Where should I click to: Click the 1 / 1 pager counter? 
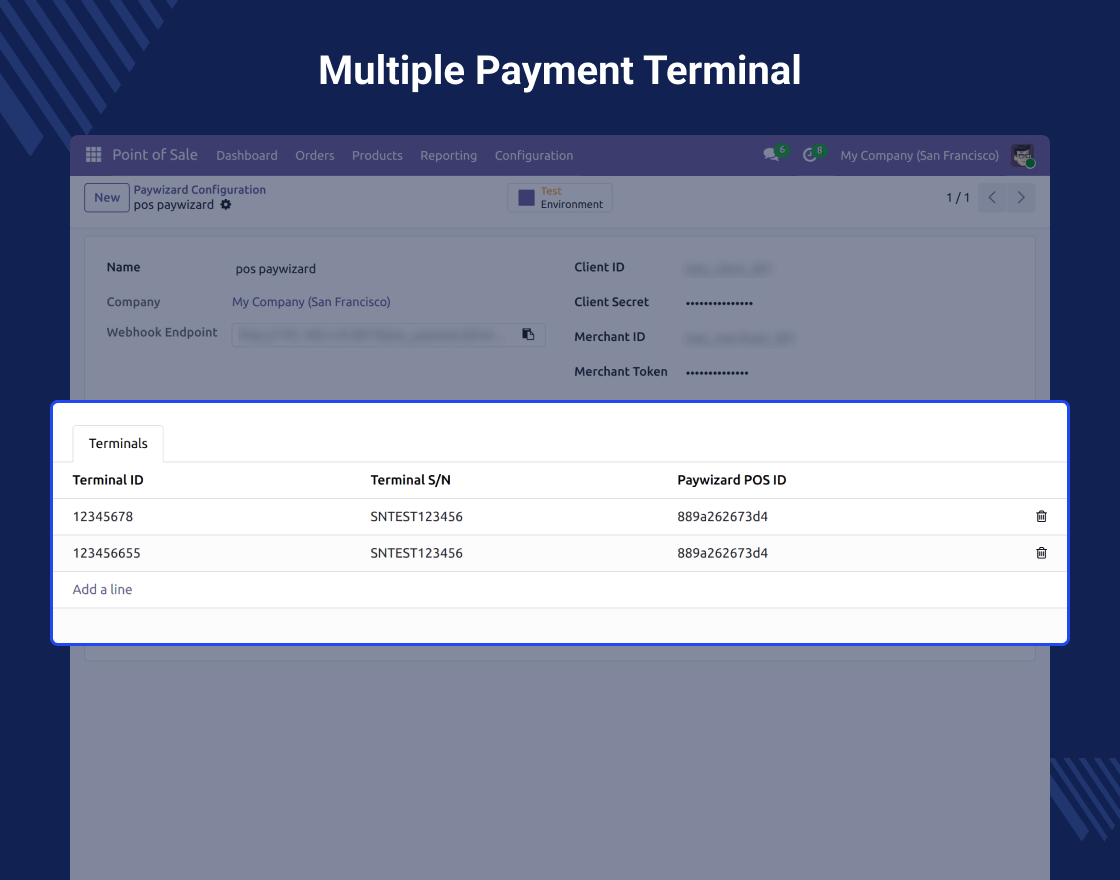point(958,198)
